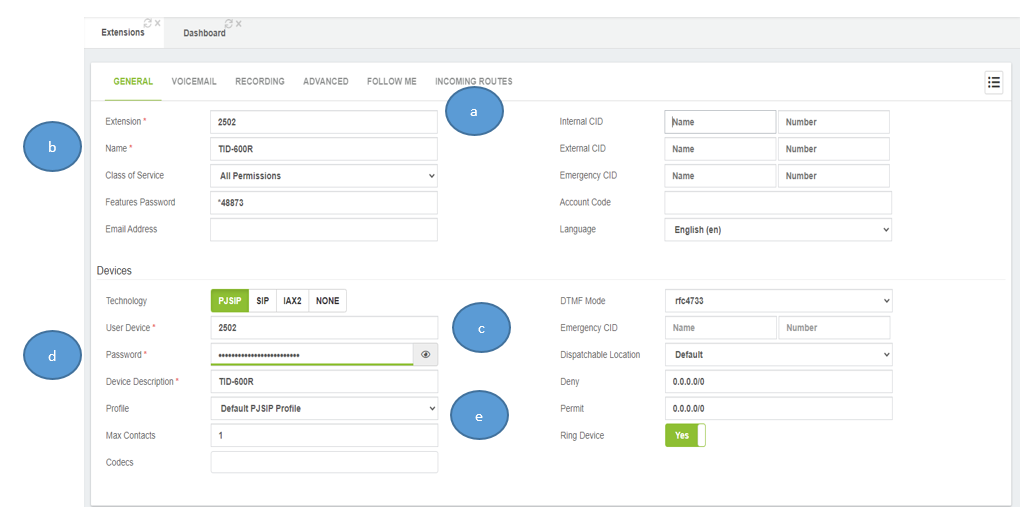This screenshot has width=1028, height=520.
Task: Click the Internal CID Name field
Action: [x=720, y=122]
